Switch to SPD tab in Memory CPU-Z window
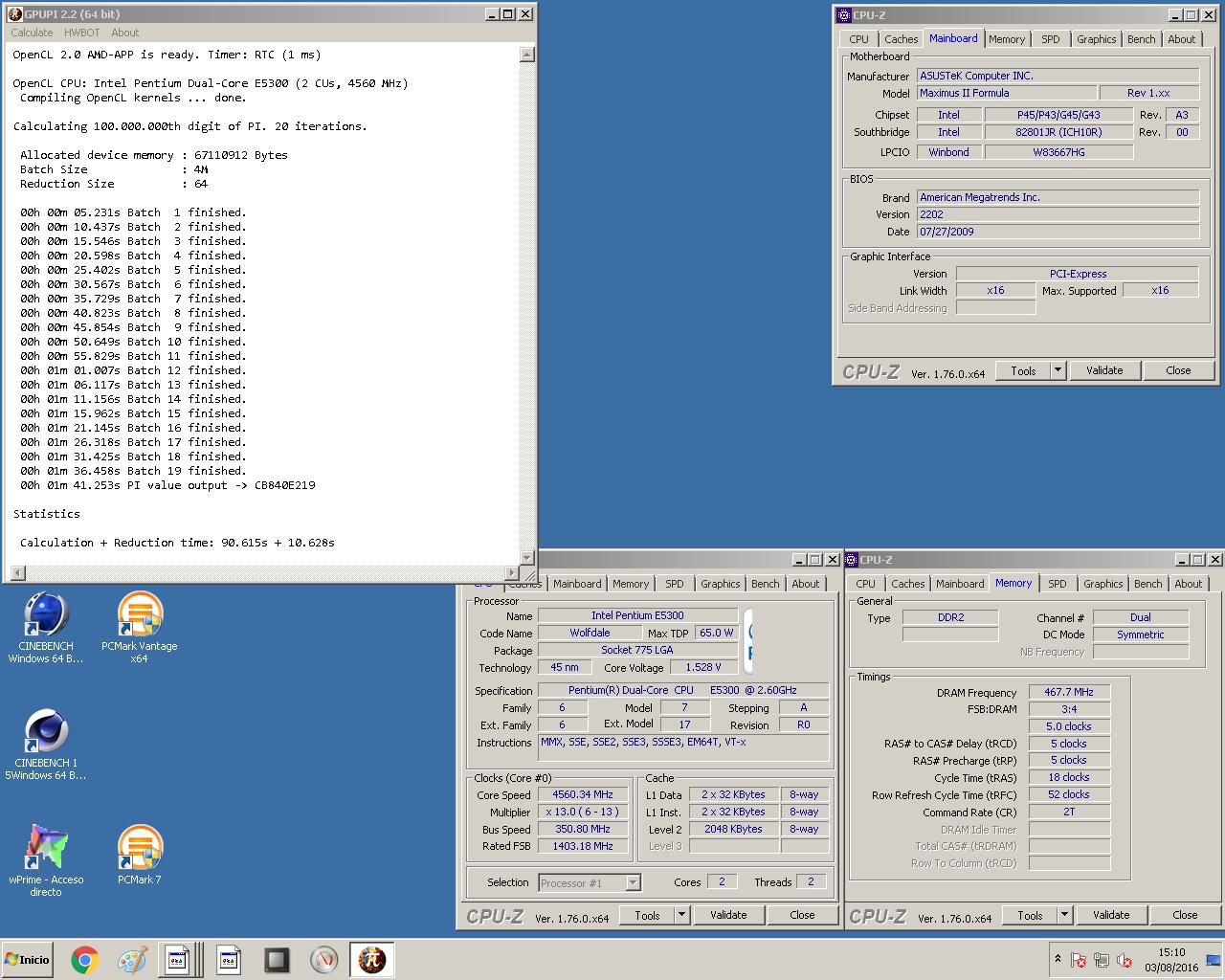This screenshot has height=980, width=1225. point(1058,584)
